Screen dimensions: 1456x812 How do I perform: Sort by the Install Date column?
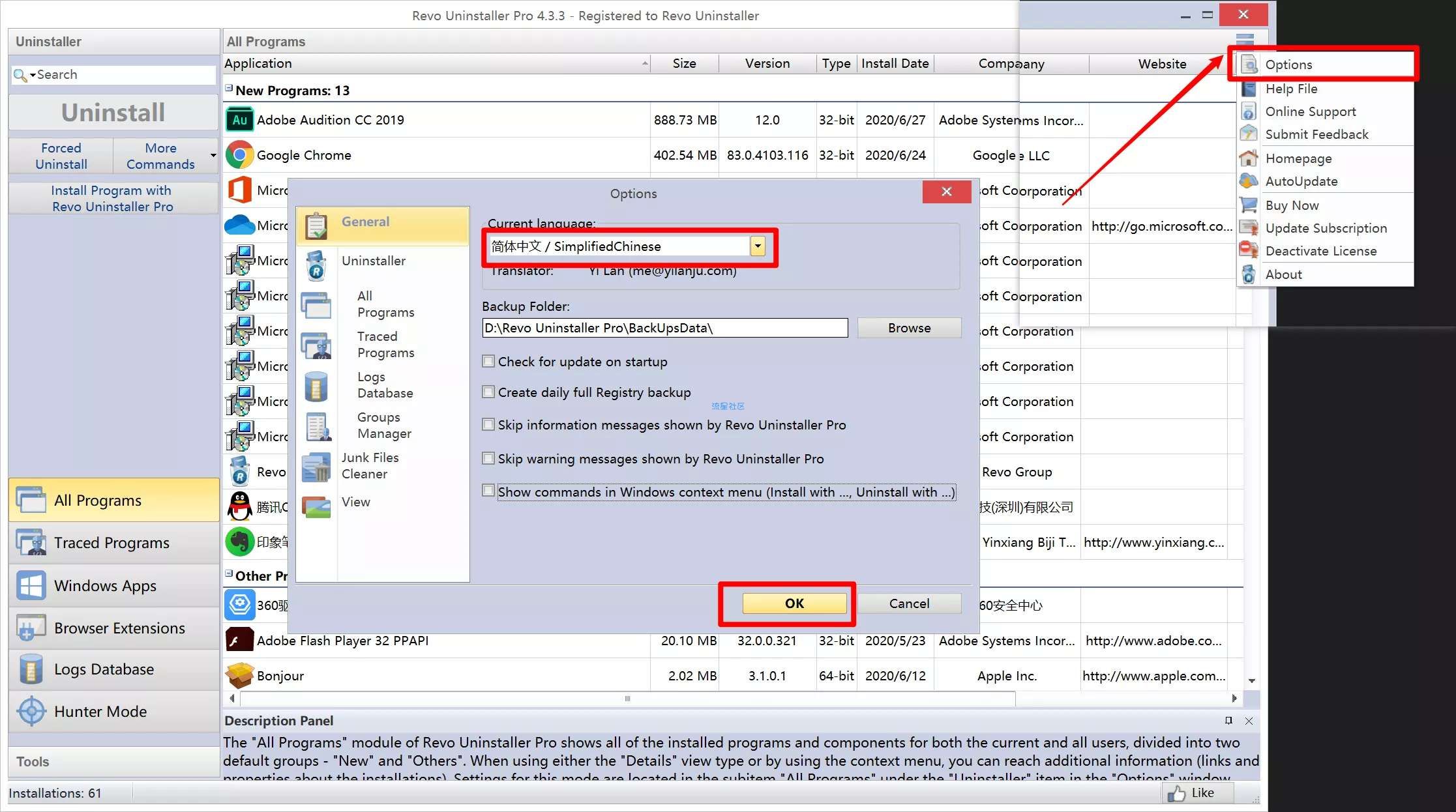pos(895,63)
